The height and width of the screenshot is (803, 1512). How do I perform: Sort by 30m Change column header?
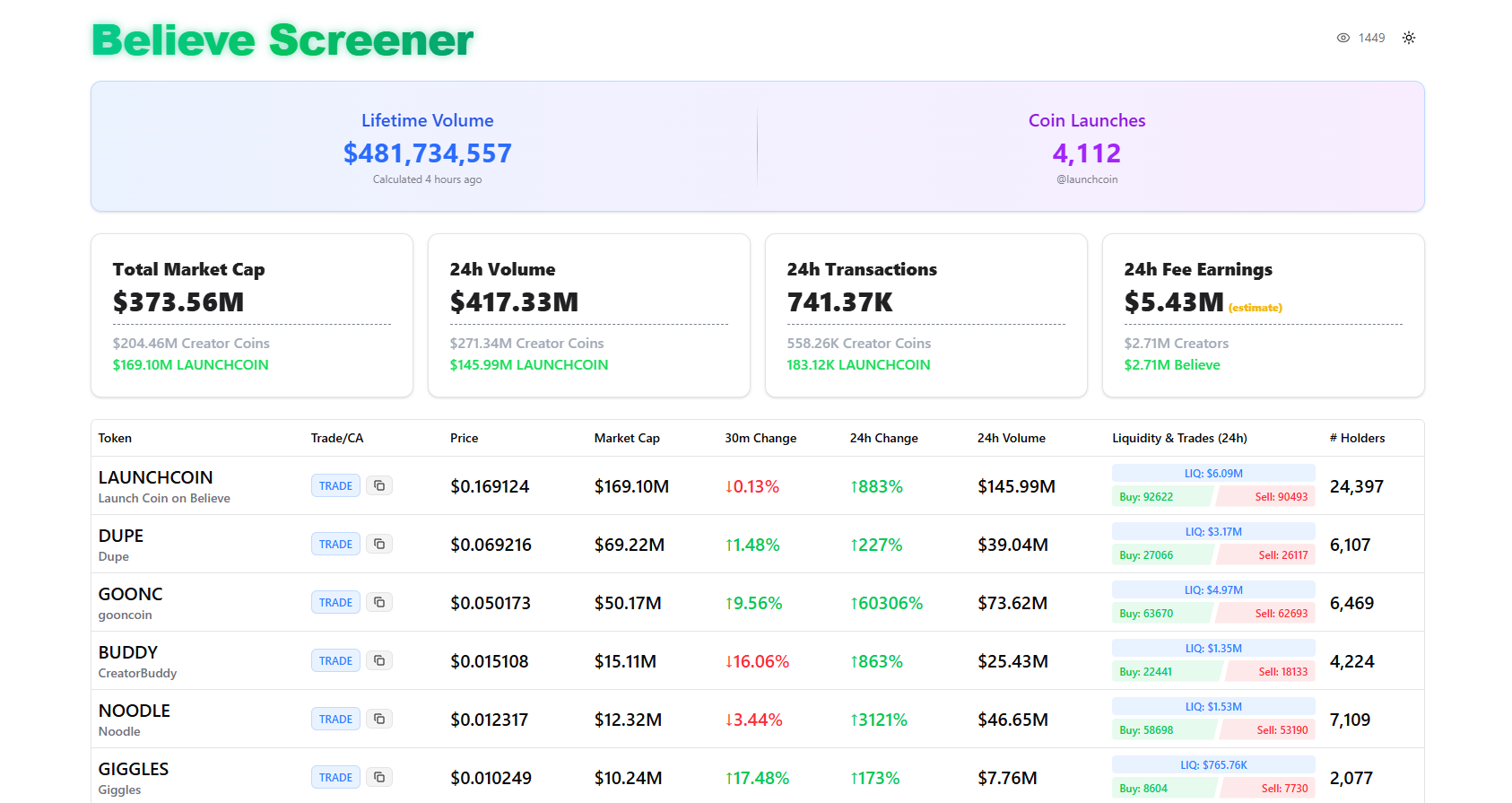(760, 438)
